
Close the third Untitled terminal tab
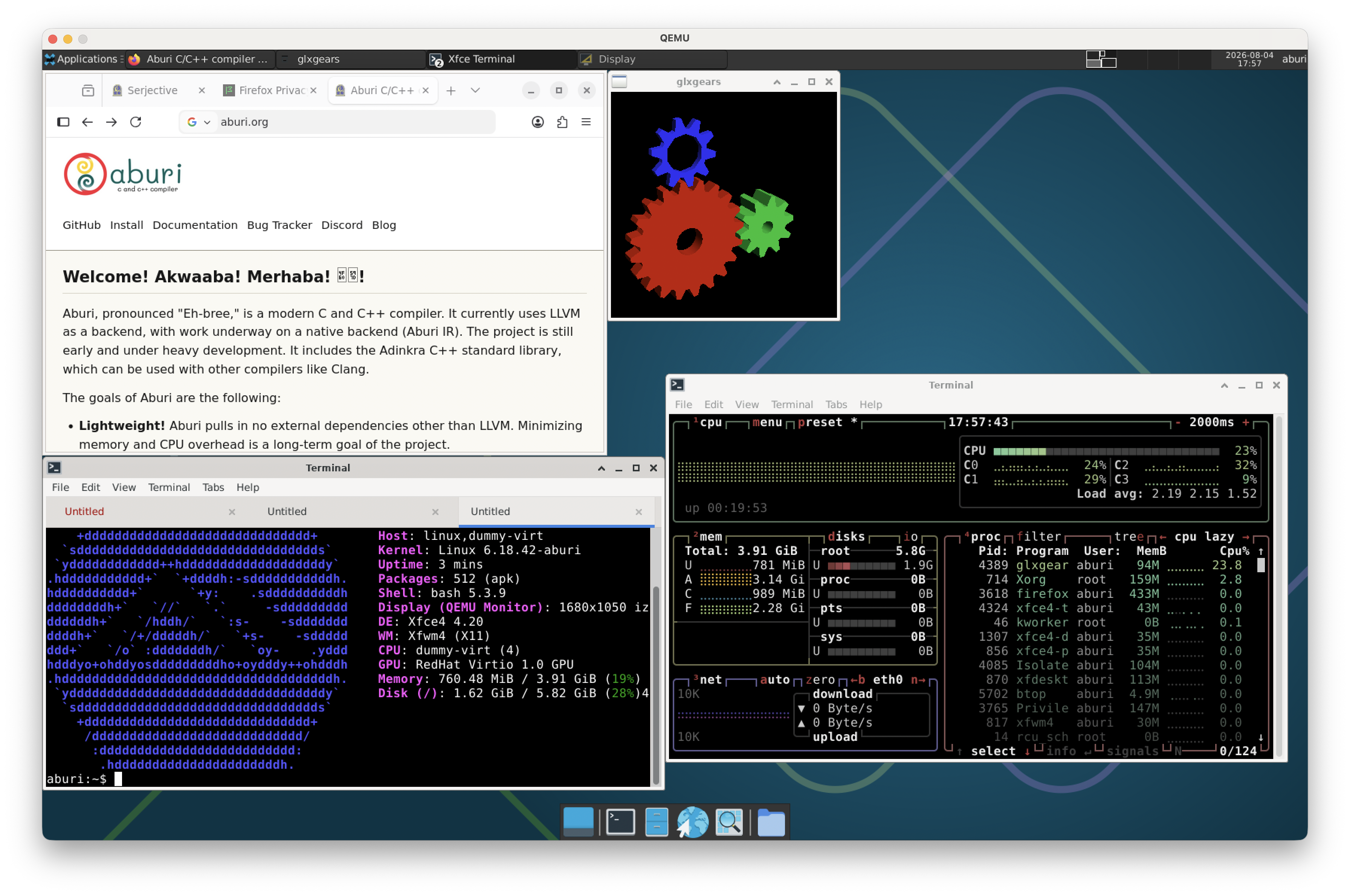coord(639,512)
